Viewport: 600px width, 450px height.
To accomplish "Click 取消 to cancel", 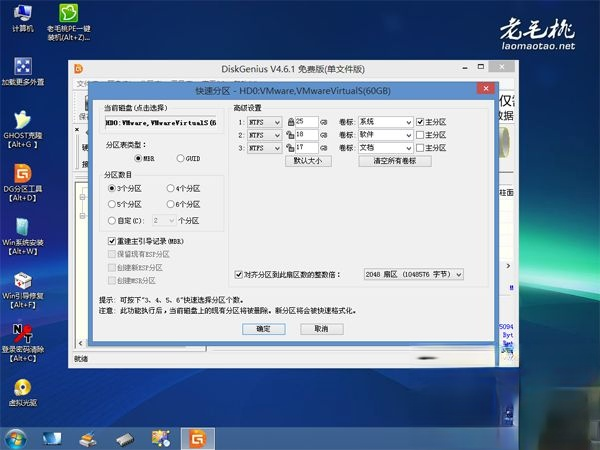I will coord(321,329).
